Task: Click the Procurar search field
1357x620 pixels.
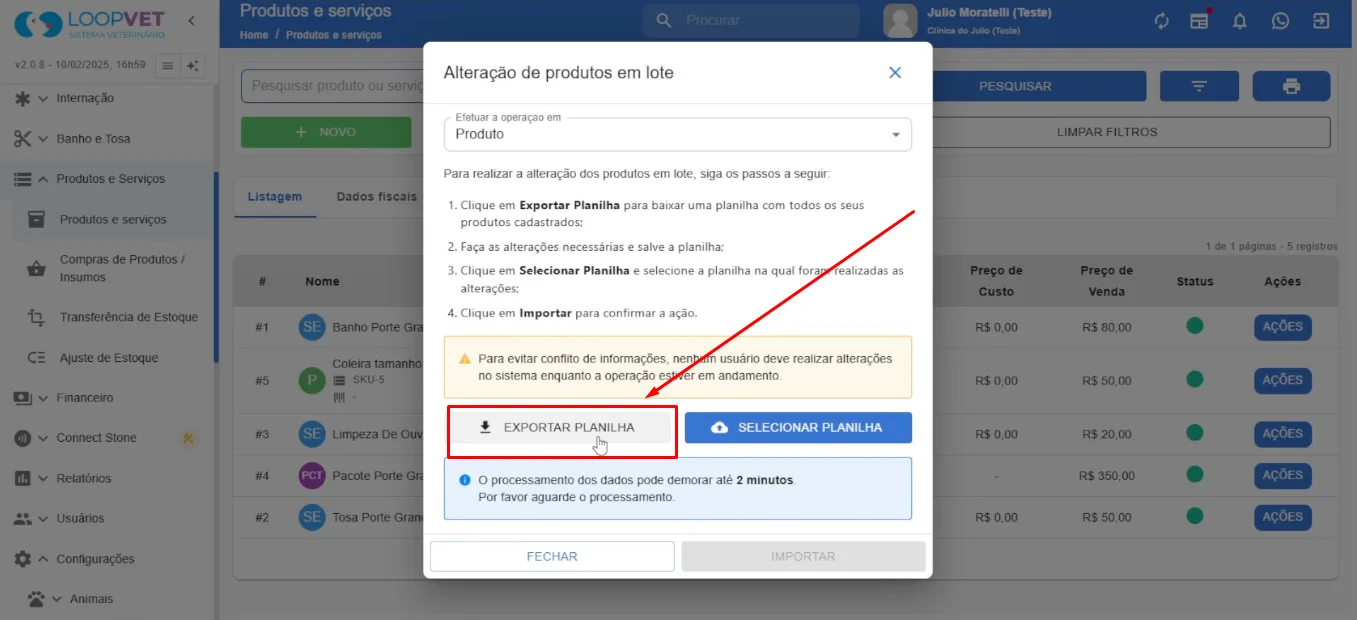Action: (751, 21)
